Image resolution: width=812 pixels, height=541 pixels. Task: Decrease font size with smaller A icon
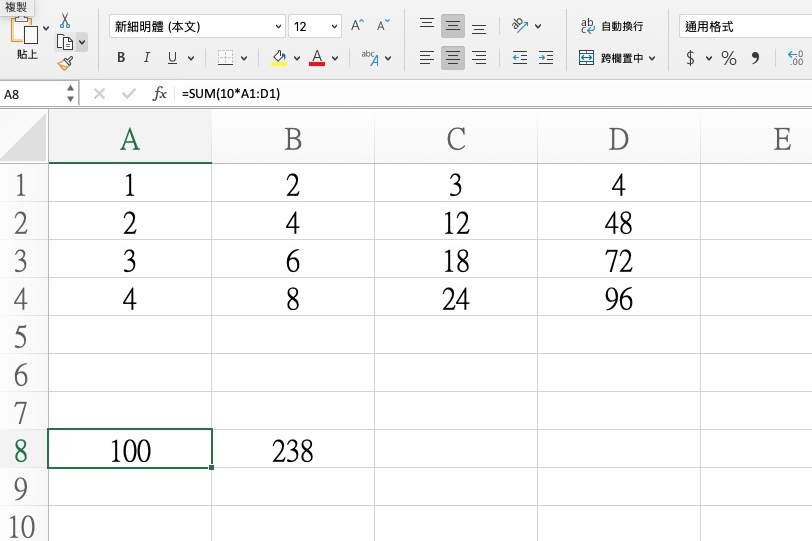pos(383,25)
